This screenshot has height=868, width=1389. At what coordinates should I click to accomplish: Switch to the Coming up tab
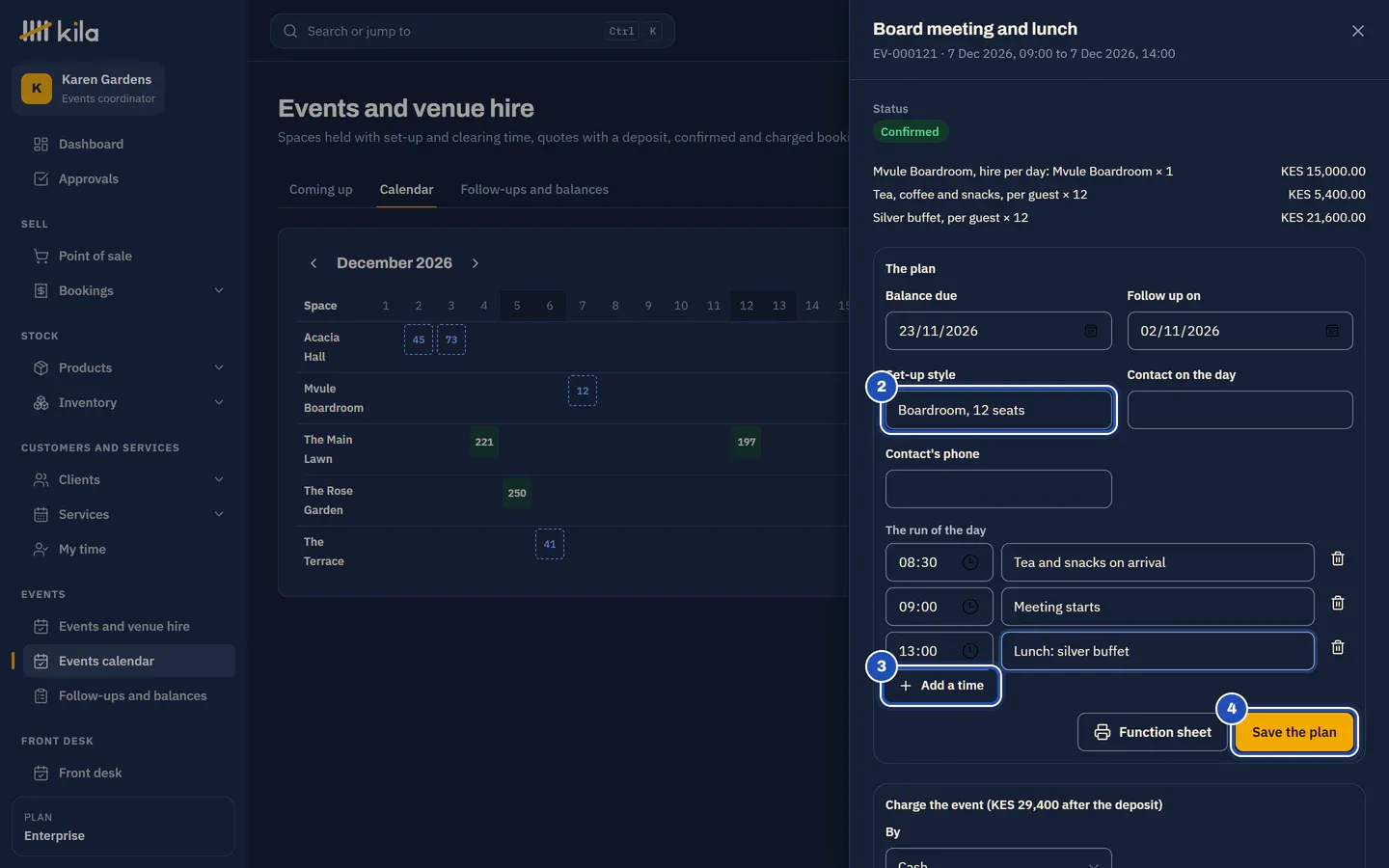(x=321, y=190)
